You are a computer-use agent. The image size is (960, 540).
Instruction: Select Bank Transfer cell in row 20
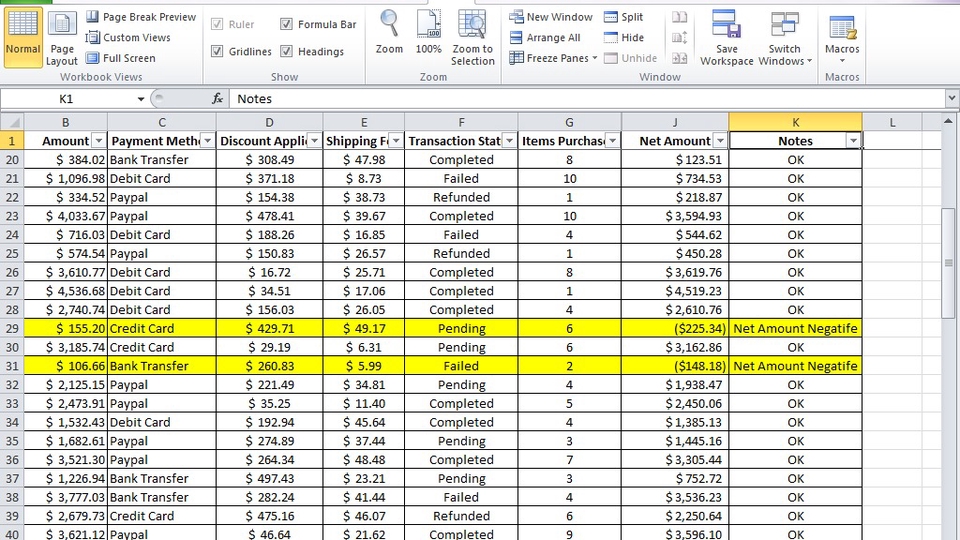[162, 159]
